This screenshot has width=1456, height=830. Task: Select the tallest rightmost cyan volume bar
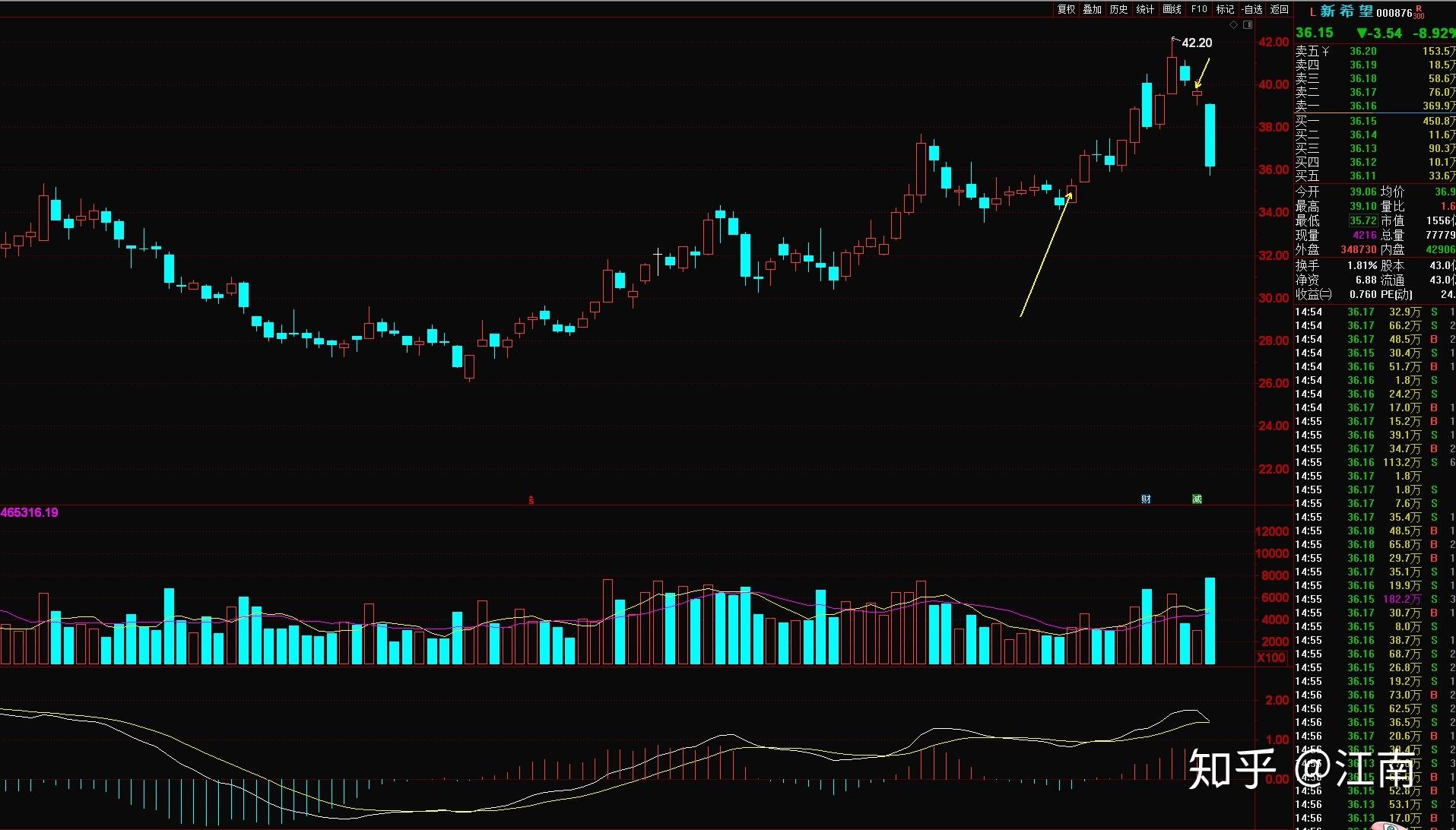tap(1210, 621)
